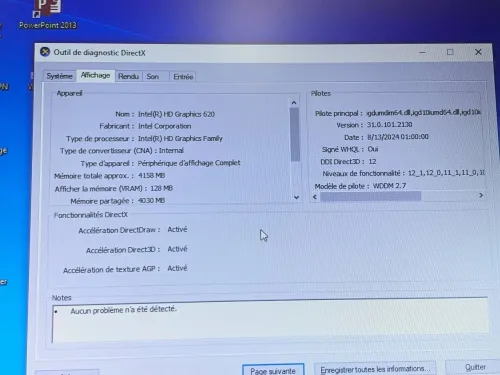500x375 pixels.
Task: Click the 4030 MB shared memory value
Action: coord(151,200)
